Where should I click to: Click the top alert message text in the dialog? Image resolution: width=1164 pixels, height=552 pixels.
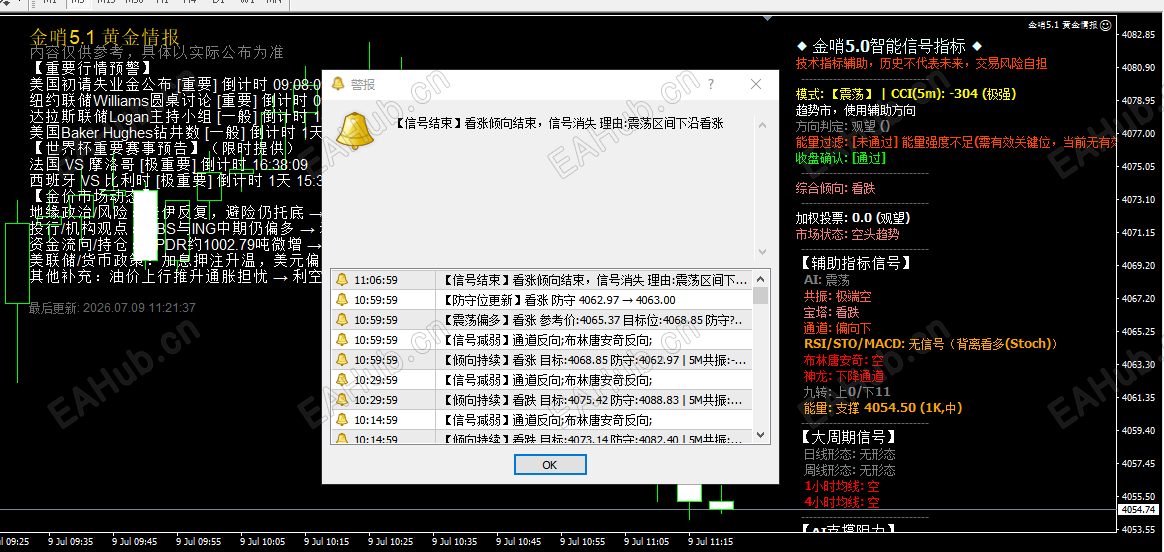pos(558,124)
